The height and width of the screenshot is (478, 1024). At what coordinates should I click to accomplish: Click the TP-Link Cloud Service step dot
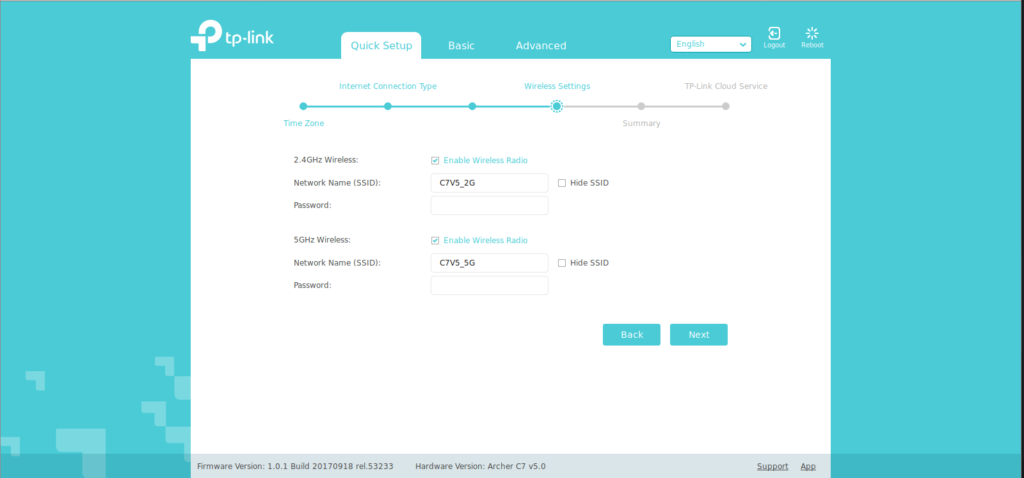[726, 106]
